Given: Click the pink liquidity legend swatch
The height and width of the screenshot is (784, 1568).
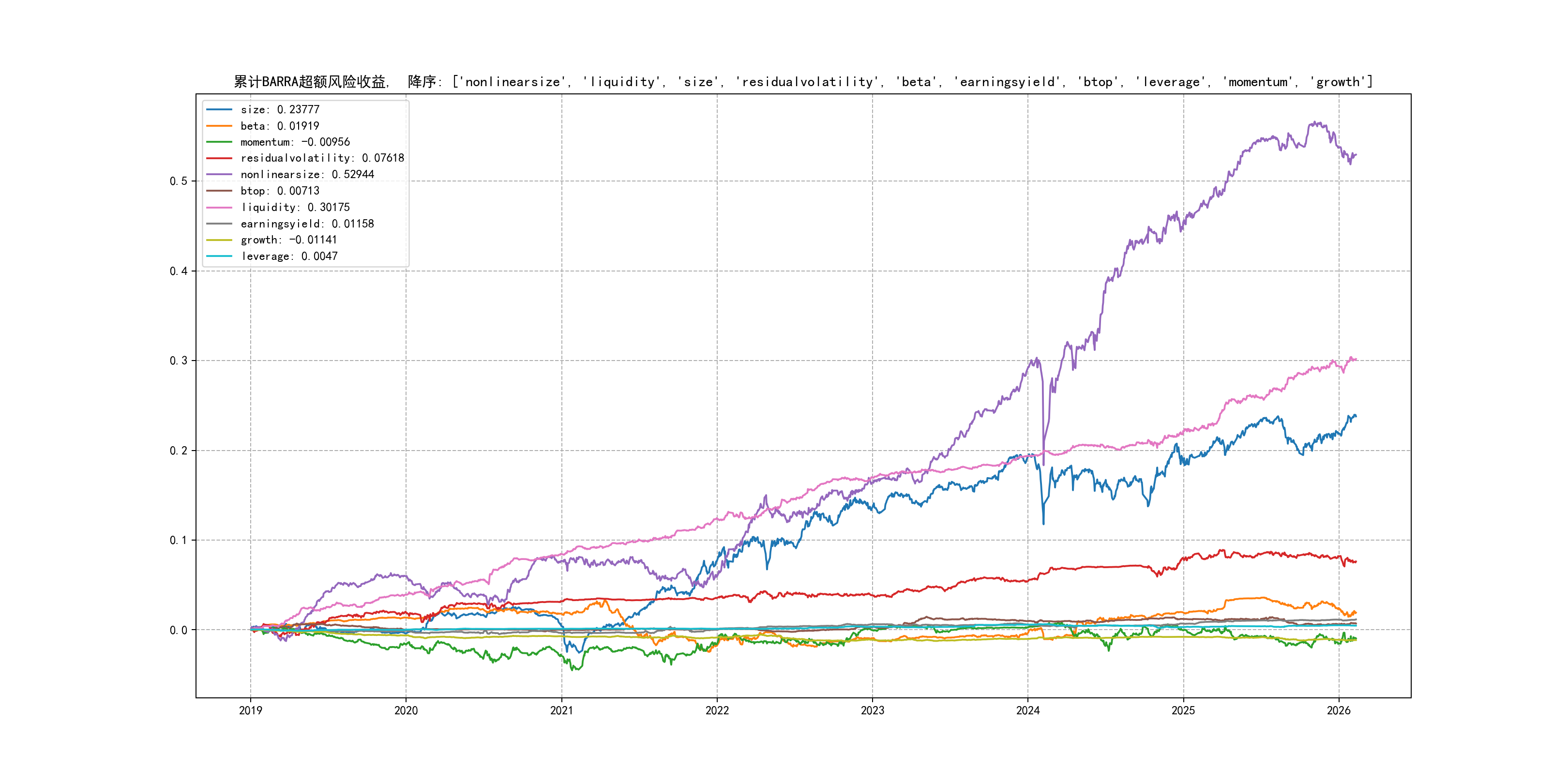Looking at the screenshot, I should pyautogui.click(x=219, y=208).
